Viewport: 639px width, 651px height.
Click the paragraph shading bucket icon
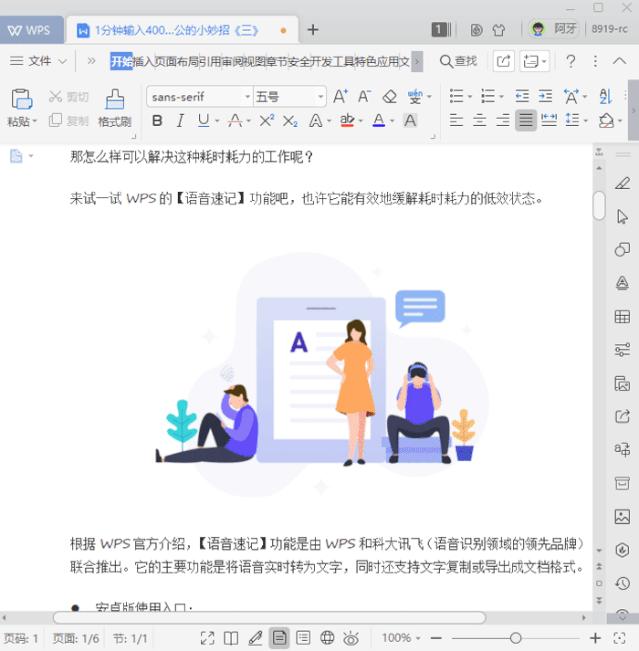click(606, 120)
